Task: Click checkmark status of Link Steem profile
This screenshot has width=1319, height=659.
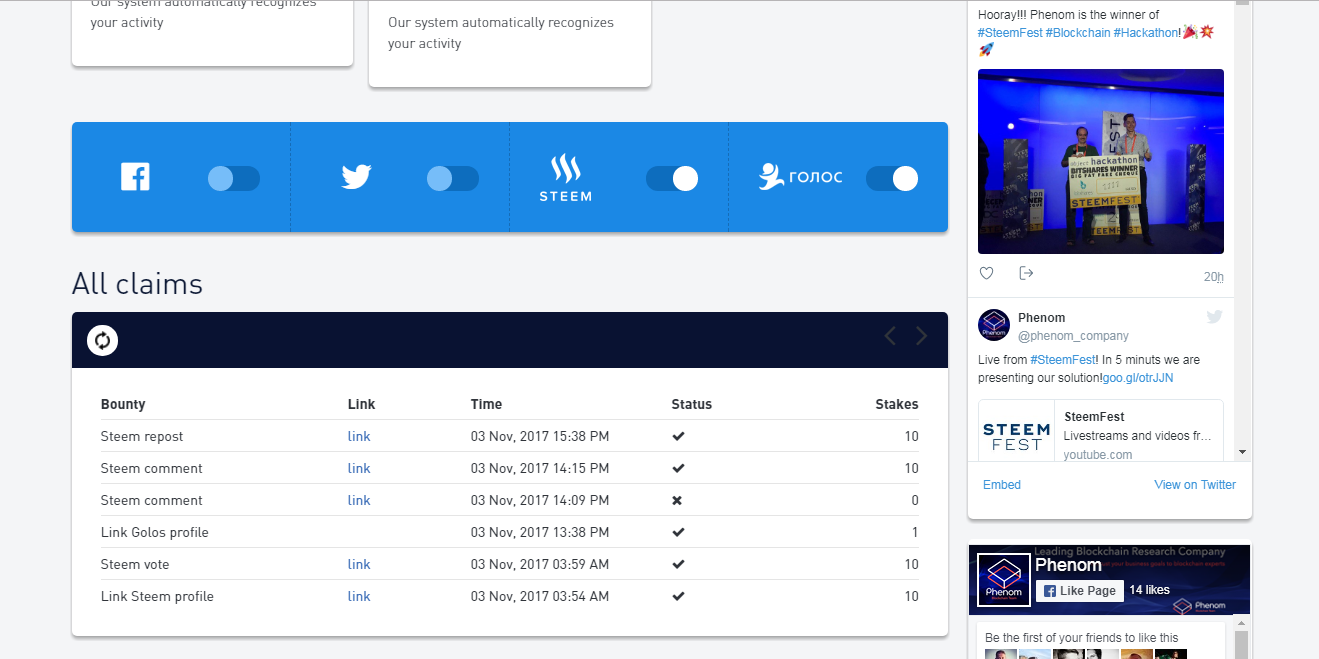Action: tap(678, 596)
